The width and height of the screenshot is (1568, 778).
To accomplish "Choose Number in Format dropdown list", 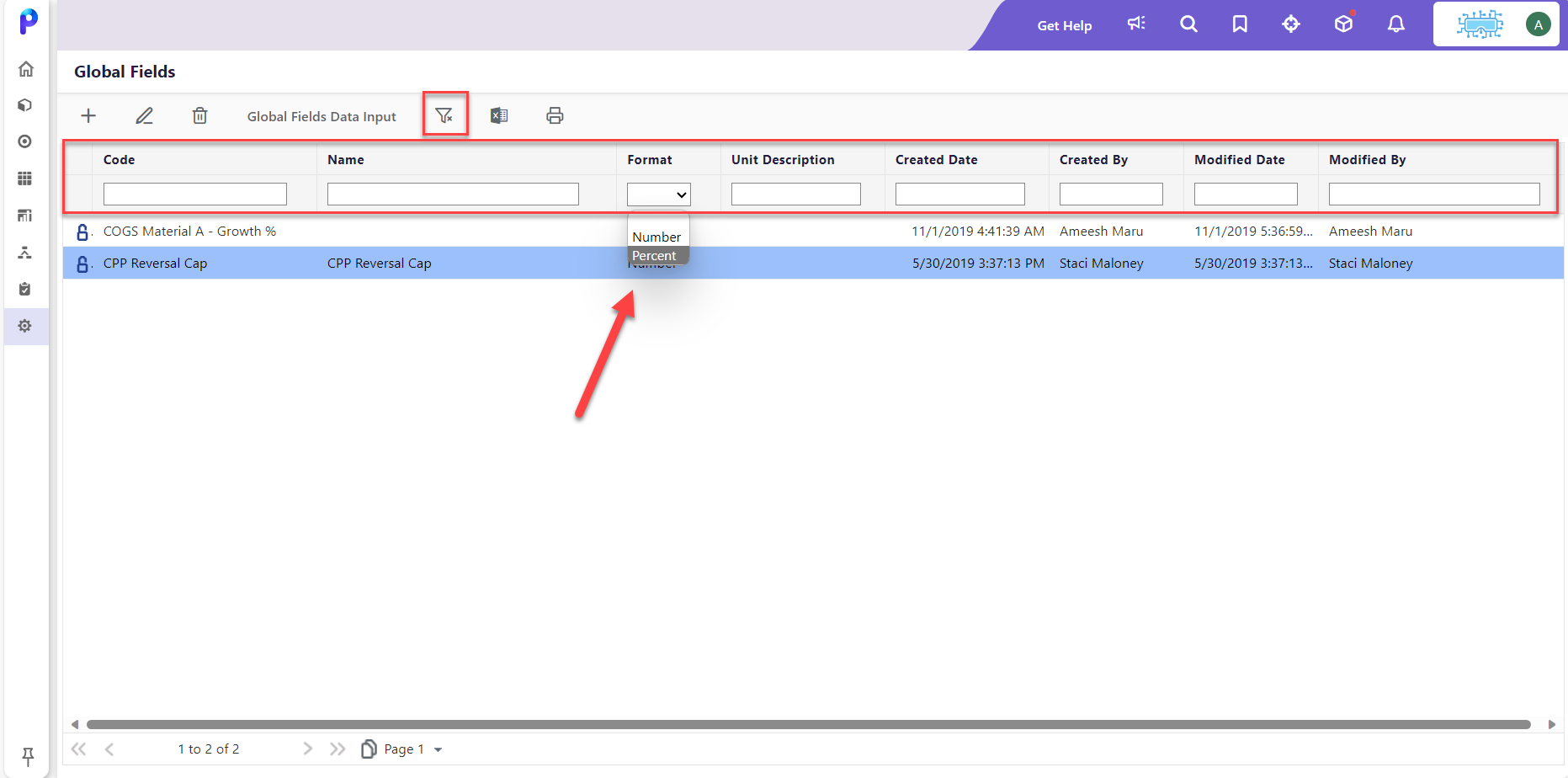I will click(656, 237).
